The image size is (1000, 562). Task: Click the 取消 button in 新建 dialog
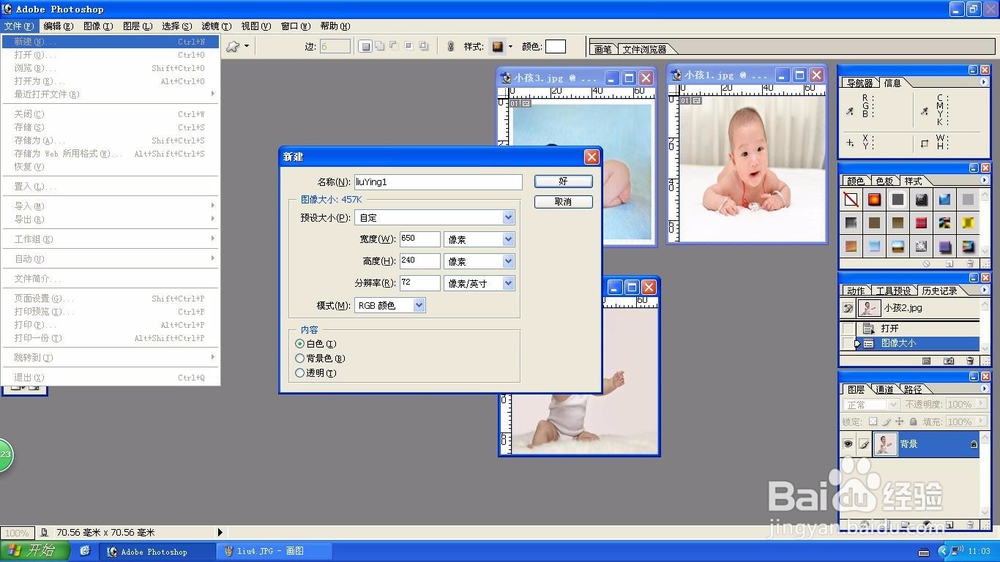click(563, 202)
